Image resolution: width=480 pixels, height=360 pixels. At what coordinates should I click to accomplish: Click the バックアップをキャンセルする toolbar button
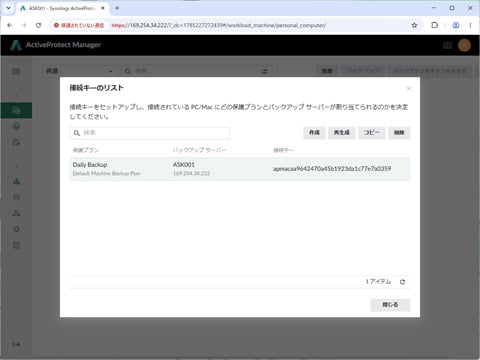pyautogui.click(x=430, y=71)
